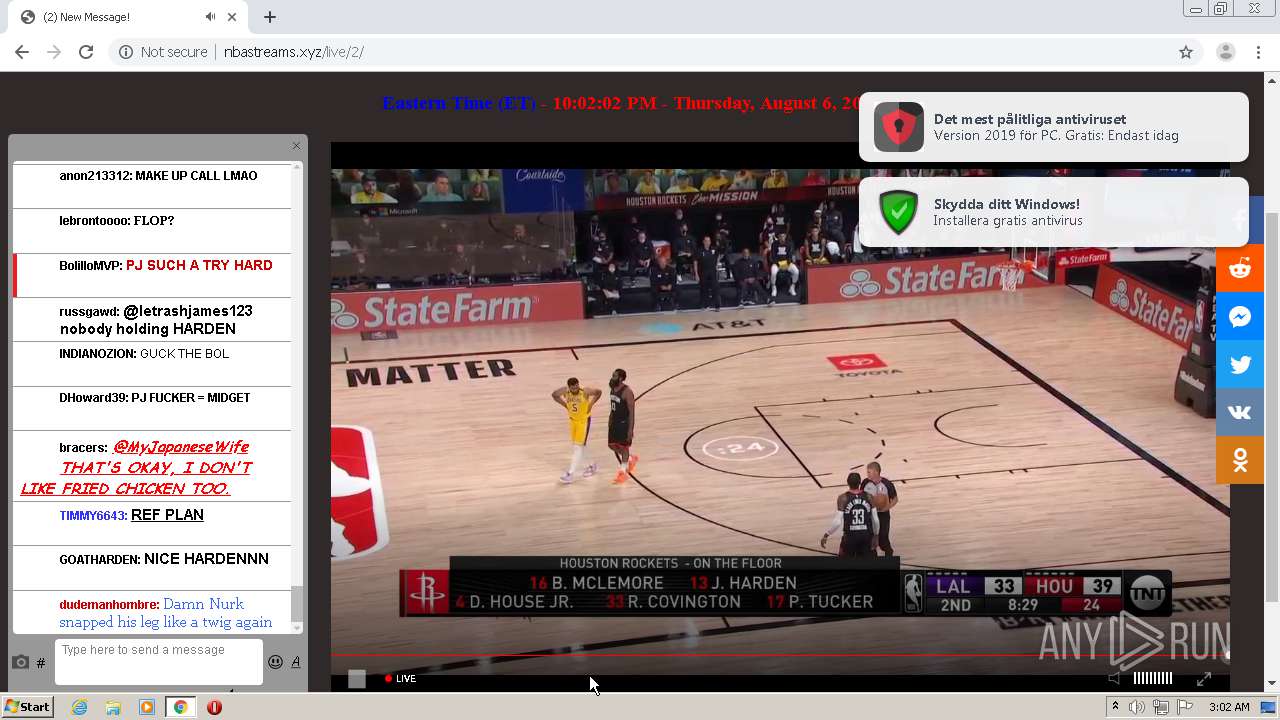
Task: Share on Reddit
Action: pyautogui.click(x=1240, y=268)
